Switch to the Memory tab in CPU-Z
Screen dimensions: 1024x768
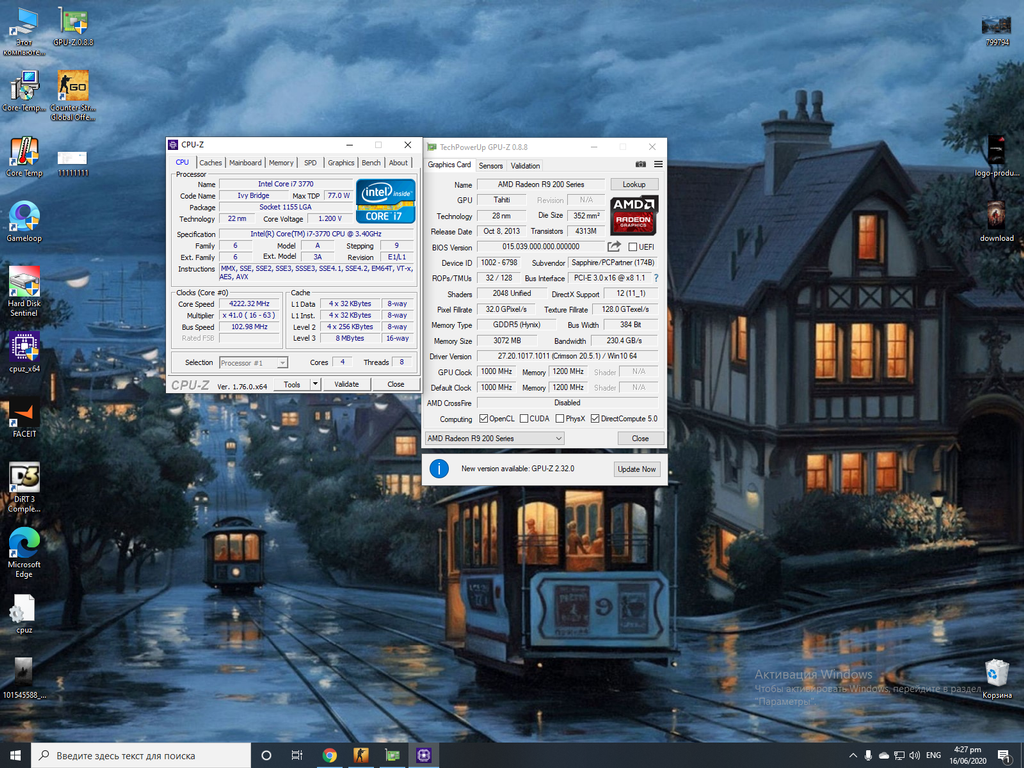coord(281,163)
